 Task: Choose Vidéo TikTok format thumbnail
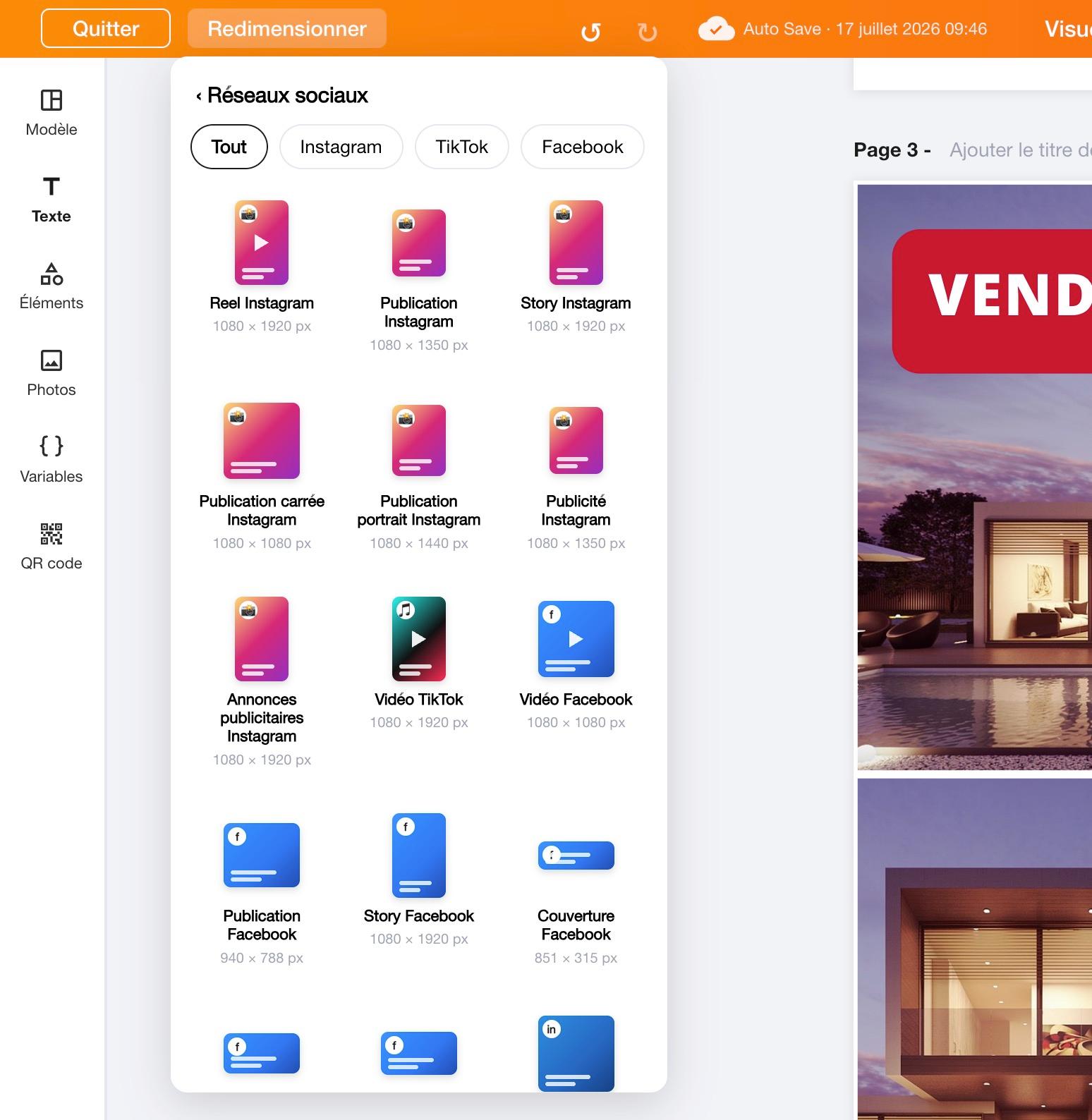pos(419,639)
